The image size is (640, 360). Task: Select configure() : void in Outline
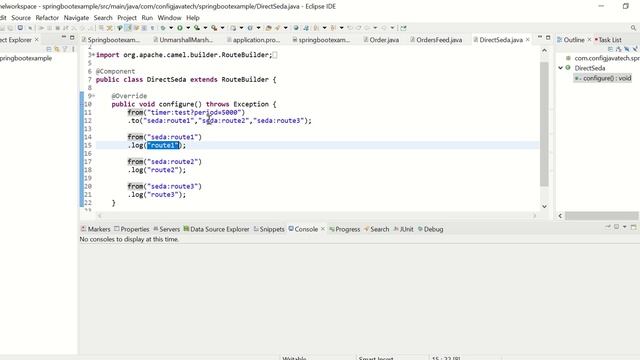click(602, 78)
